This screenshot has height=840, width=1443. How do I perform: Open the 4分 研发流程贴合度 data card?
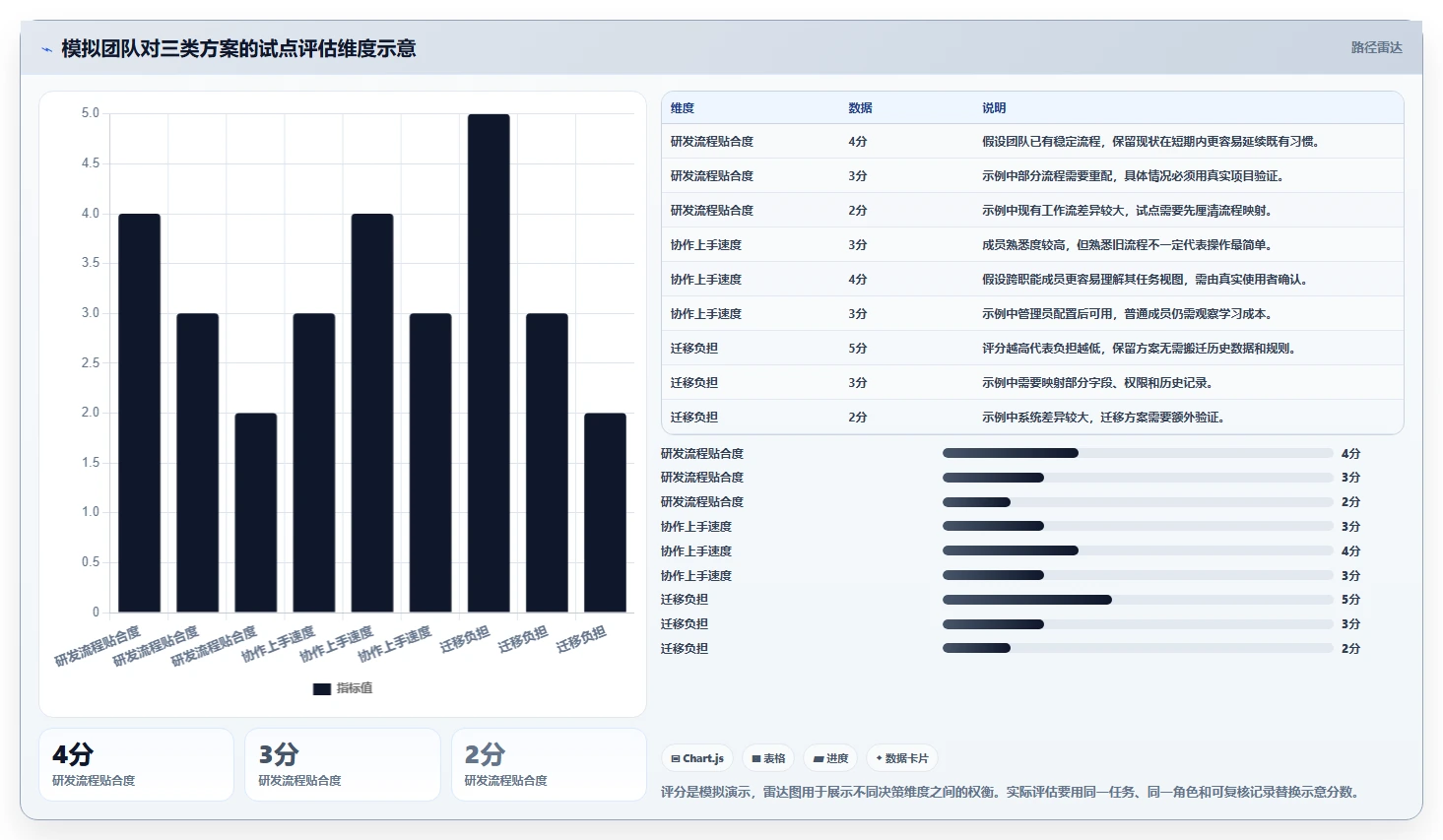[136, 764]
